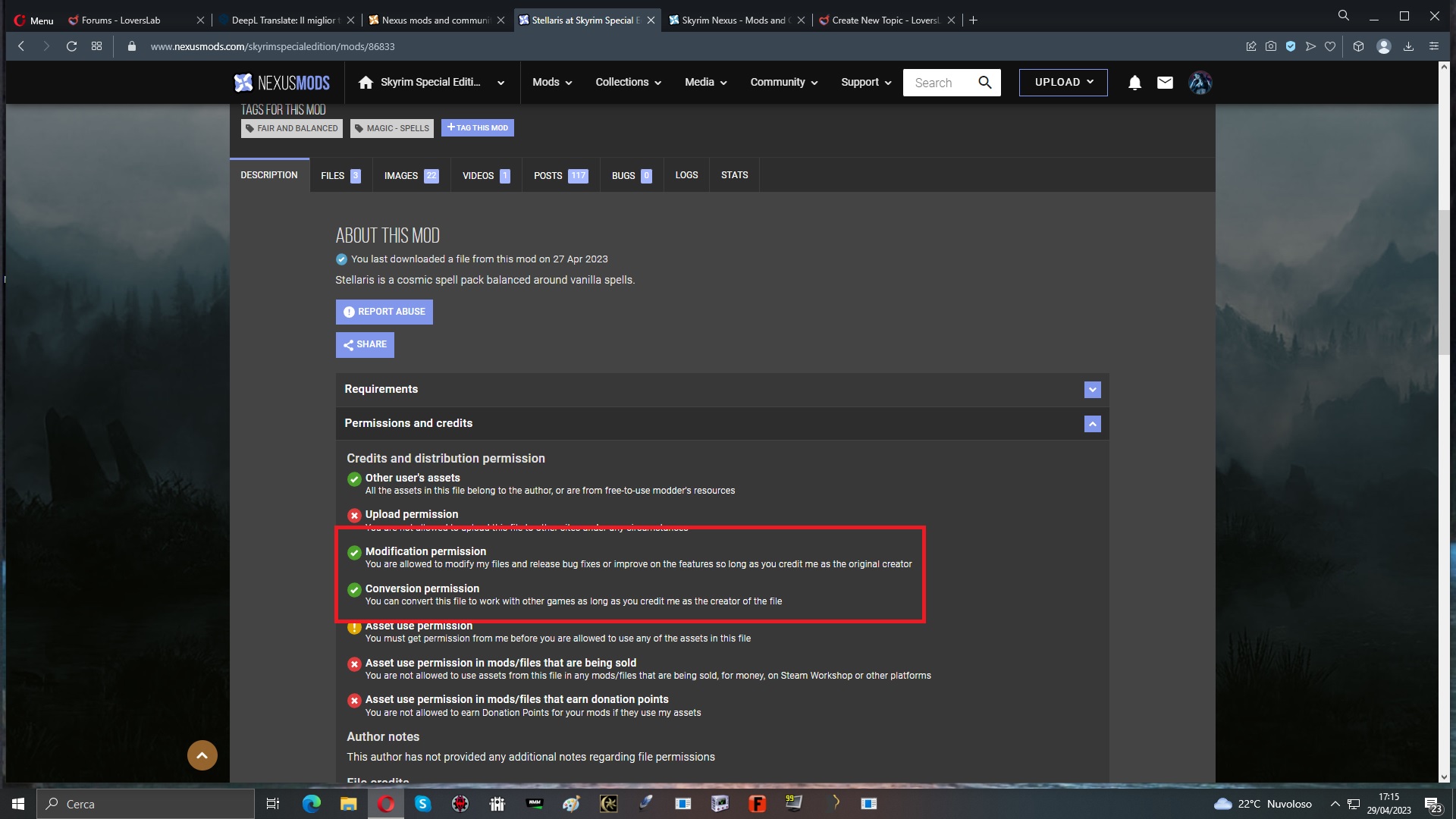Collapse the Permissions and credits section
This screenshot has width=1456, height=819.
coord(1092,424)
